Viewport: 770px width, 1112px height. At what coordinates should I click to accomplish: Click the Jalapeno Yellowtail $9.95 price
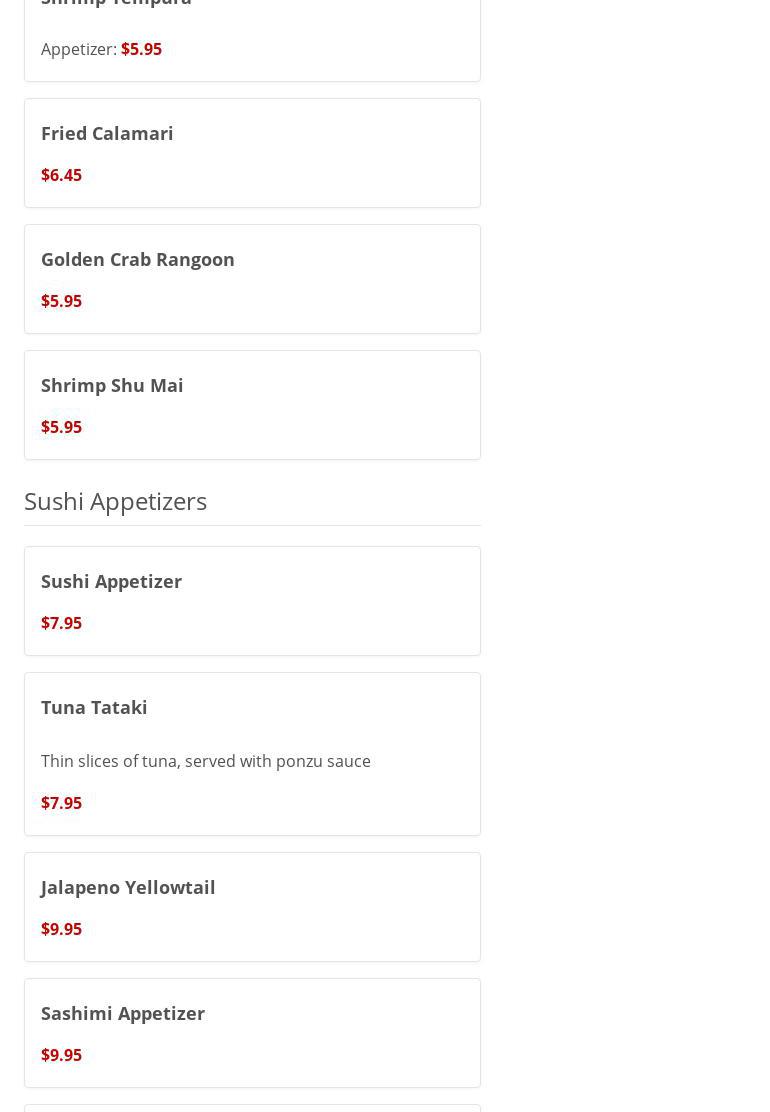pos(61,929)
